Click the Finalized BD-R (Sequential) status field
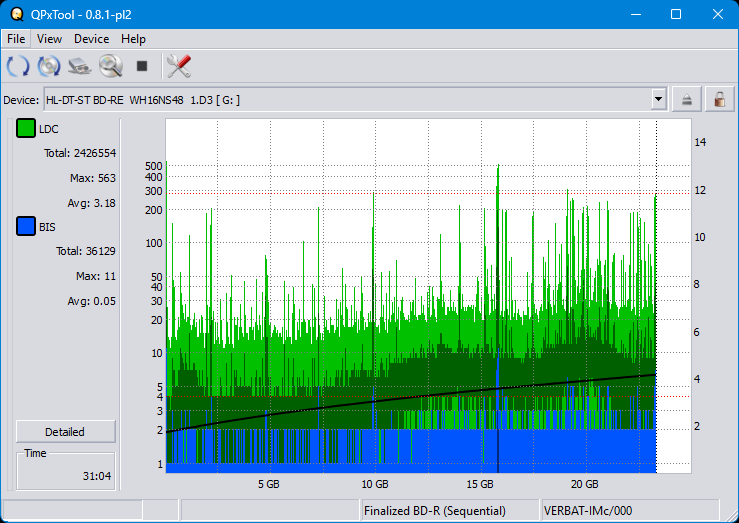Viewport: 739px width, 523px height. click(x=449, y=510)
